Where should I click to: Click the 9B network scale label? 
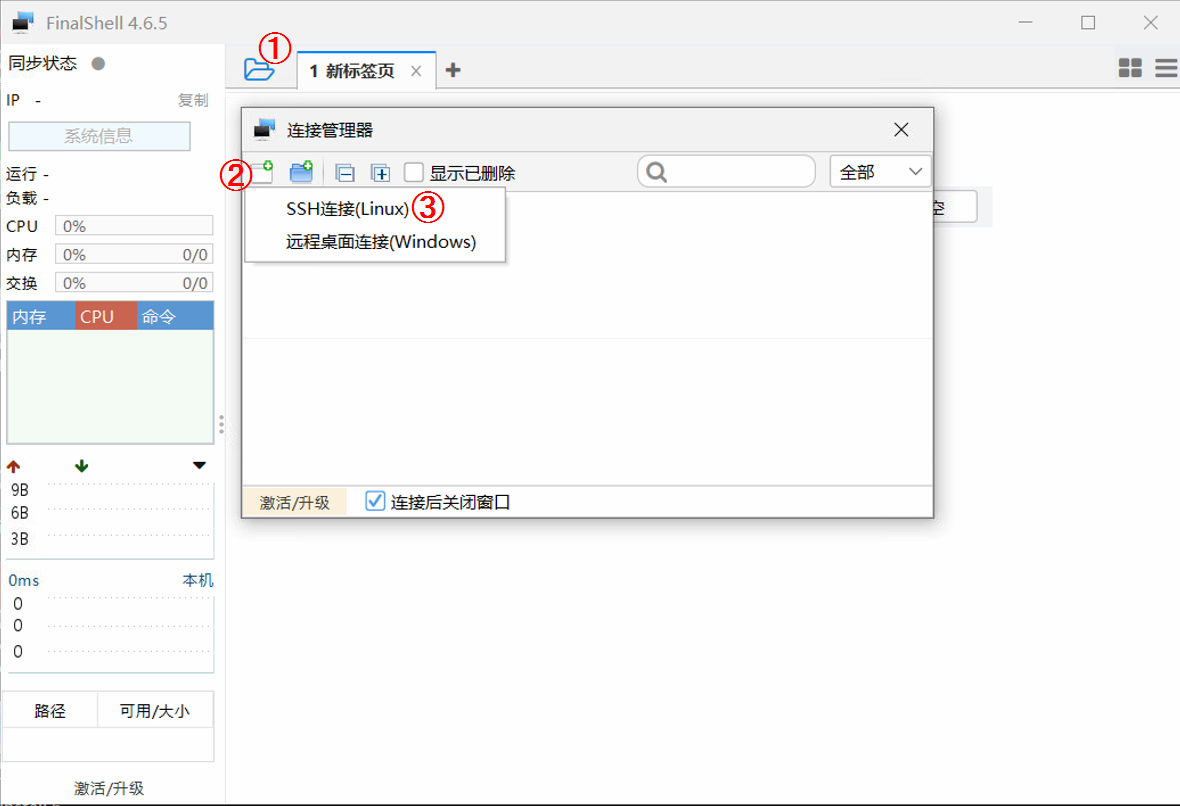click(20, 490)
